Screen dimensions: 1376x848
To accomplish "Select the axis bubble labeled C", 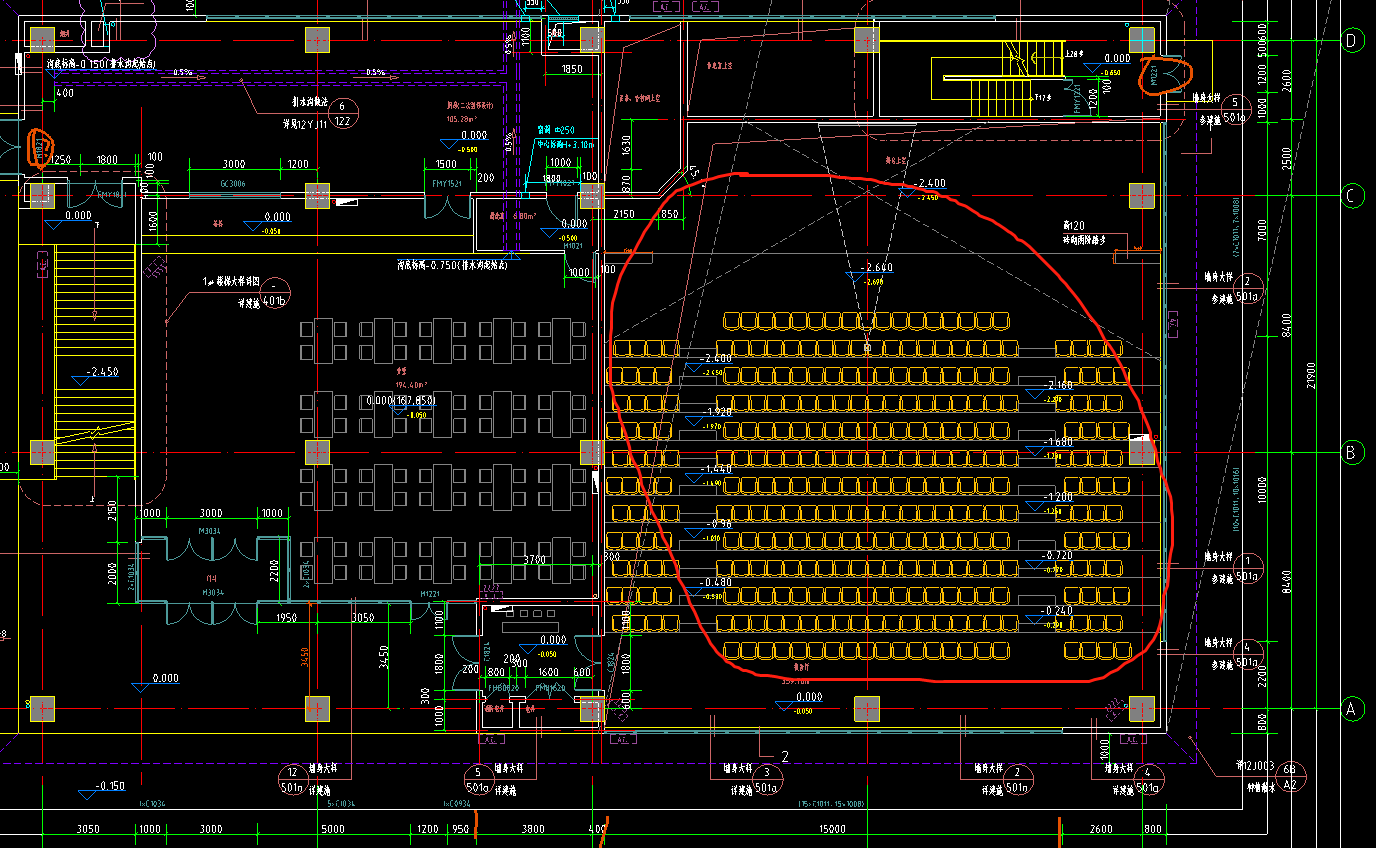I will [x=1353, y=196].
